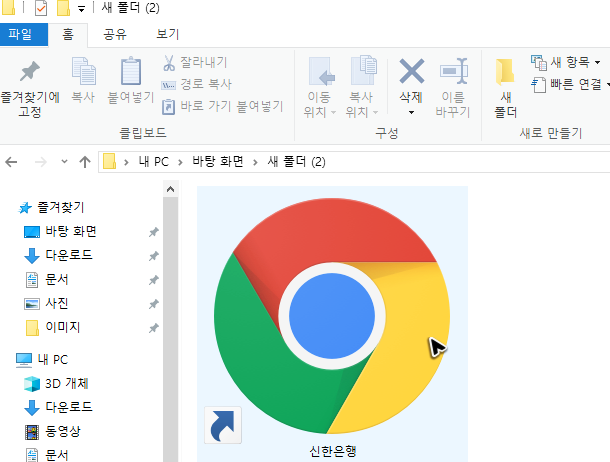Select 다운로드 under 즐겨찾기
Image resolution: width=610 pixels, height=462 pixels.
69,256
